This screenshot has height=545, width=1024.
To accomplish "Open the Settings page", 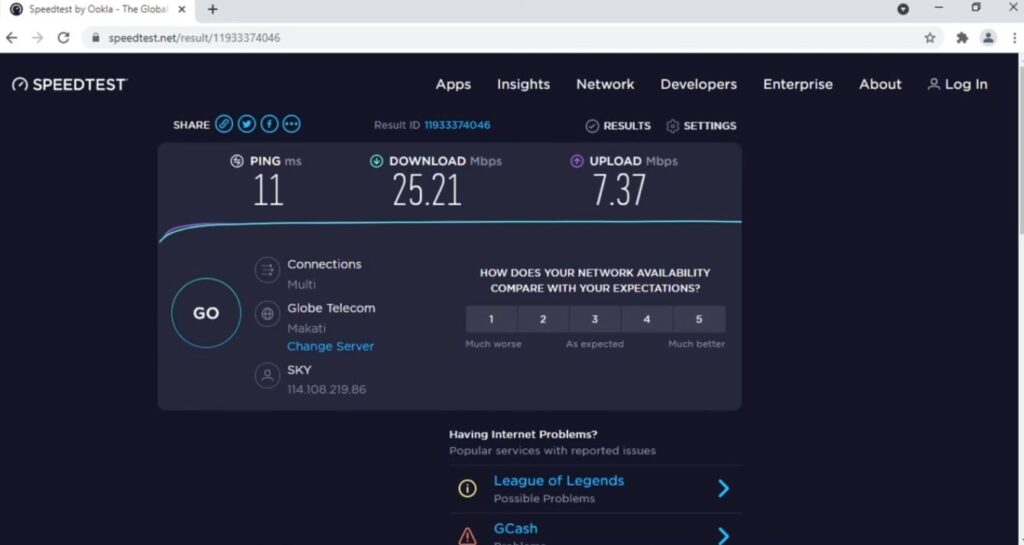I will coord(701,126).
